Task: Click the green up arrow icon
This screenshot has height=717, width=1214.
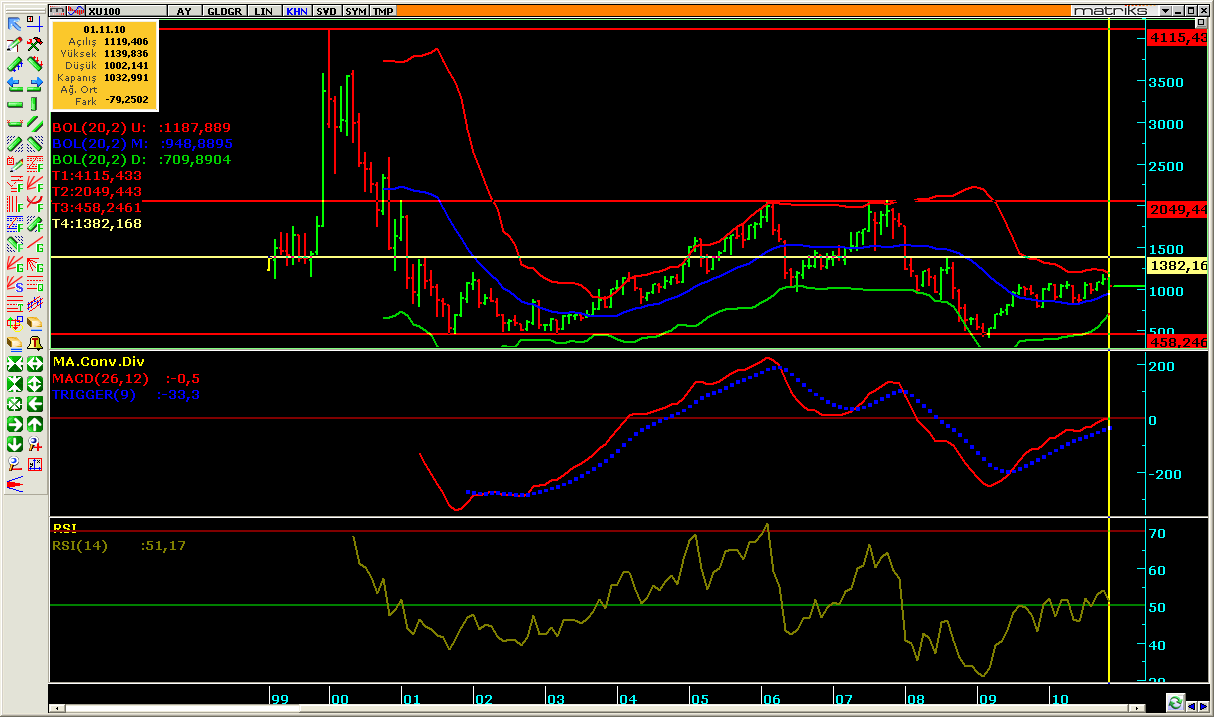Action: [34, 424]
